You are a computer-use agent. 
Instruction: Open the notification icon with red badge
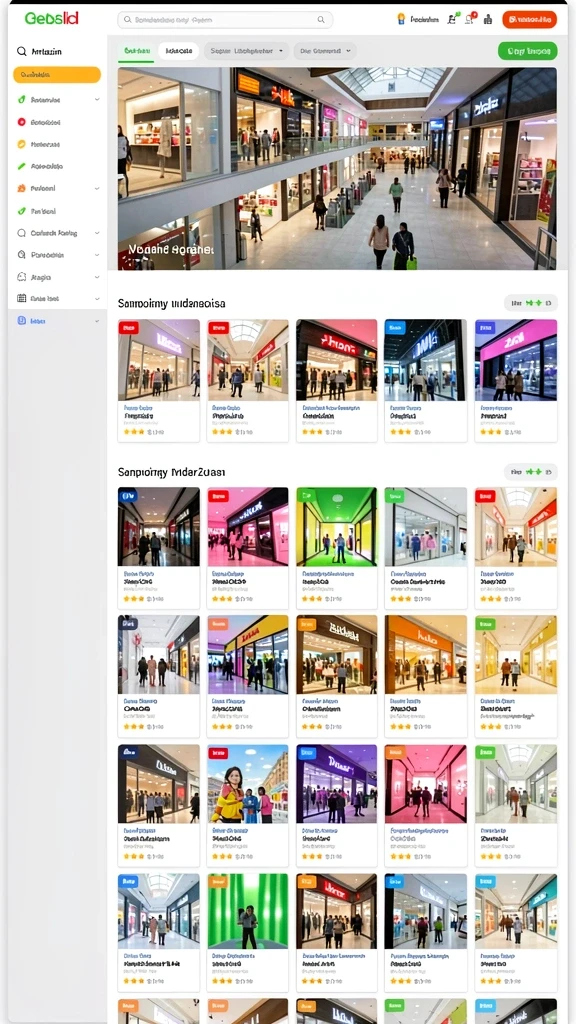pyautogui.click(x=470, y=19)
